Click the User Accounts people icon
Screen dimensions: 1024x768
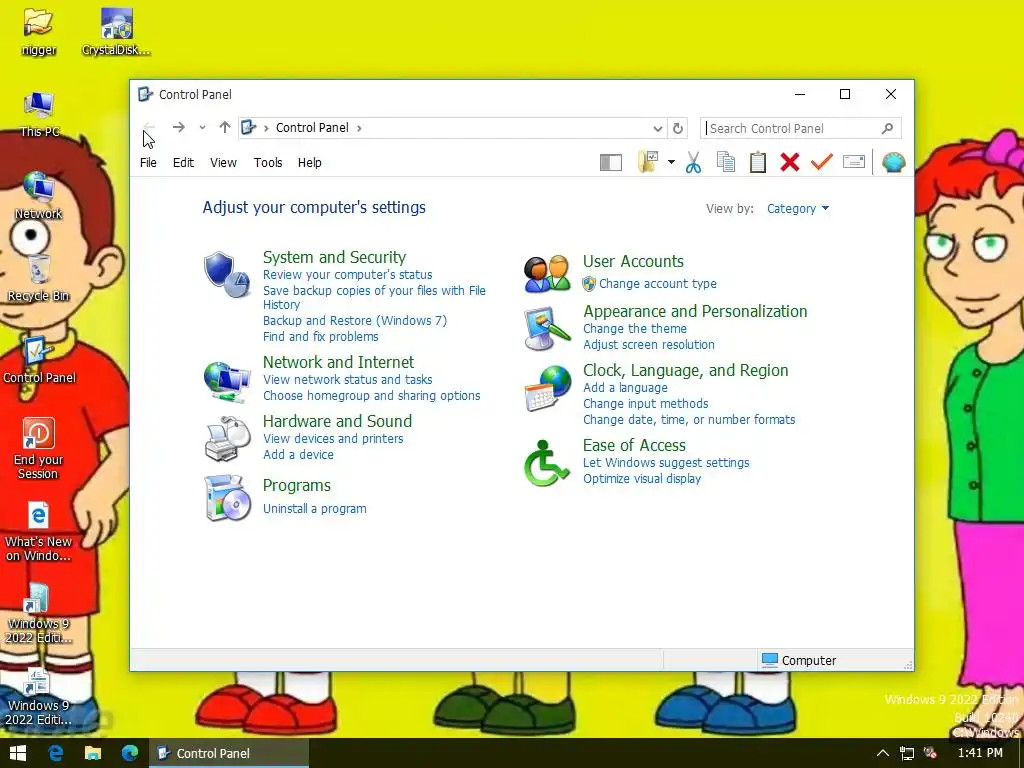click(547, 274)
